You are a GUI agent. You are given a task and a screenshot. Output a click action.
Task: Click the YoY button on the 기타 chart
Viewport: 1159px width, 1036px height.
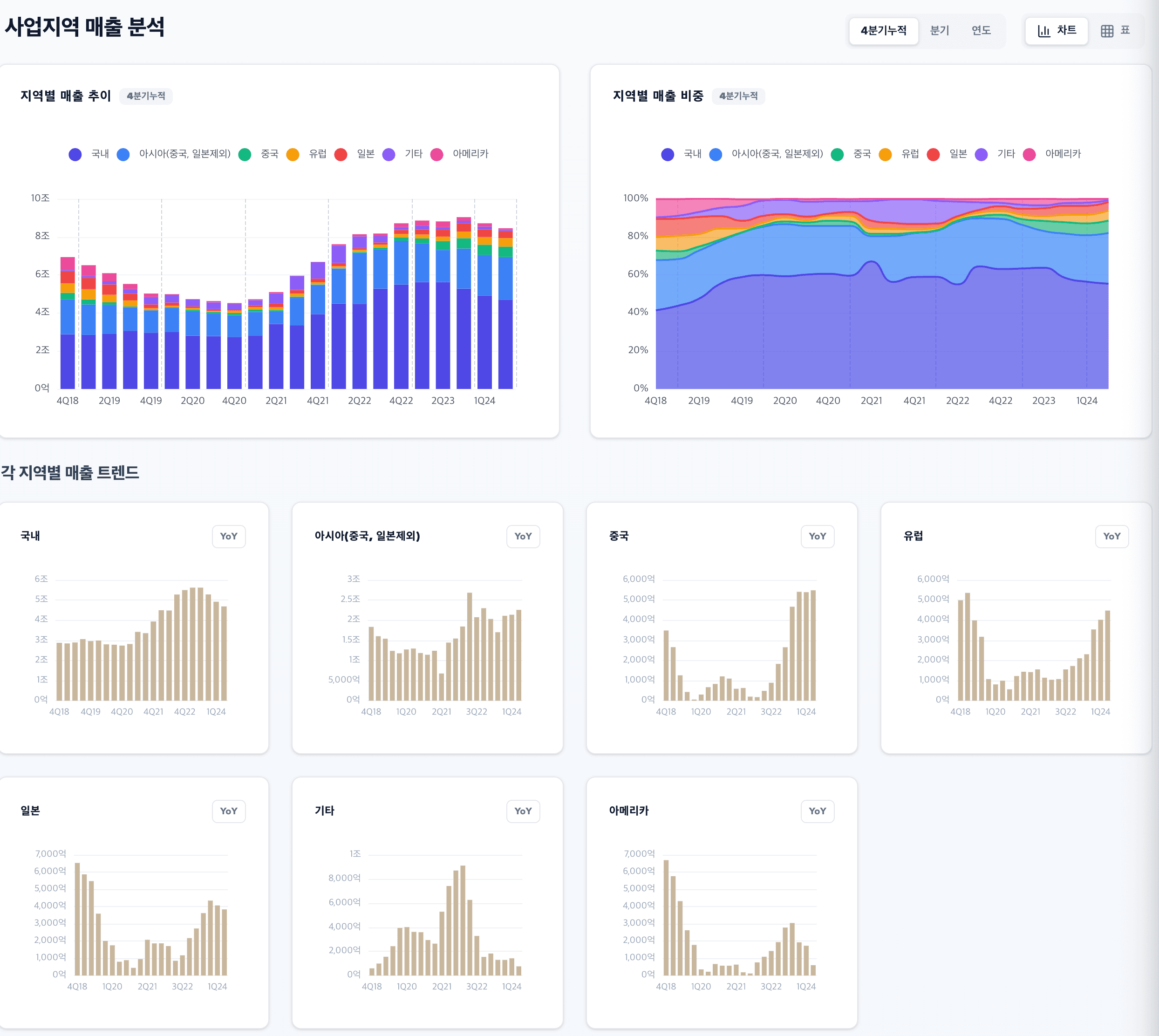click(x=523, y=811)
